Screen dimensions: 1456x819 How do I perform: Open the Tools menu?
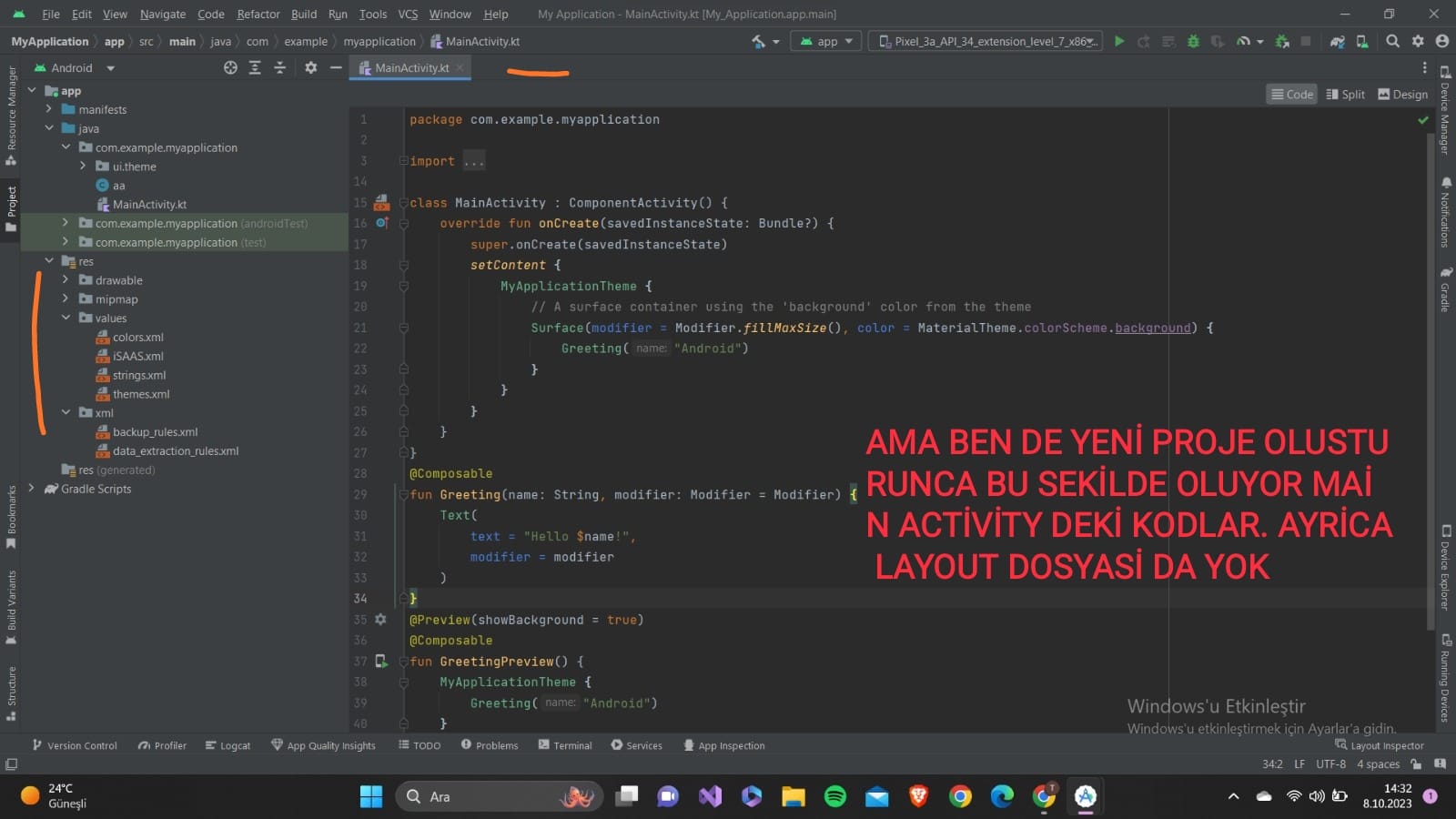[x=373, y=15]
